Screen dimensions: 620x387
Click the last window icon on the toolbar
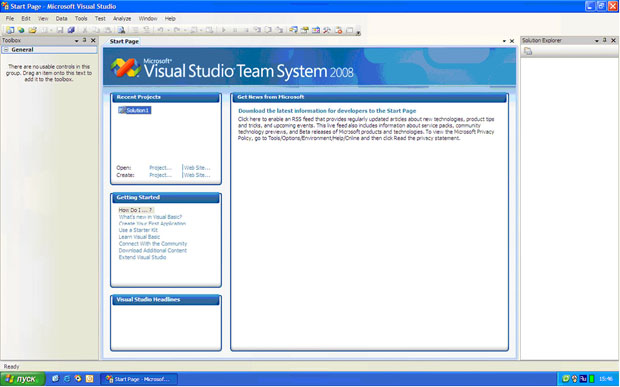pyautogui.click(x=350, y=30)
